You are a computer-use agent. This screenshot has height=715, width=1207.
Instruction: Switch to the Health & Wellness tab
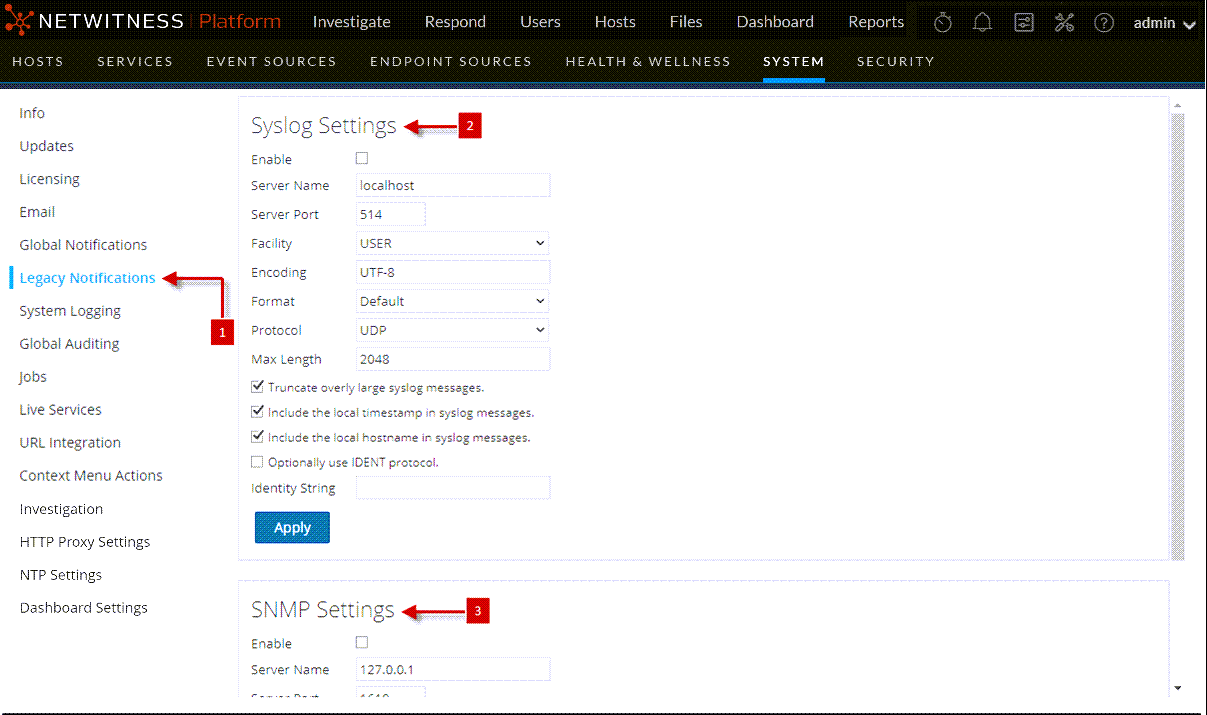[648, 61]
